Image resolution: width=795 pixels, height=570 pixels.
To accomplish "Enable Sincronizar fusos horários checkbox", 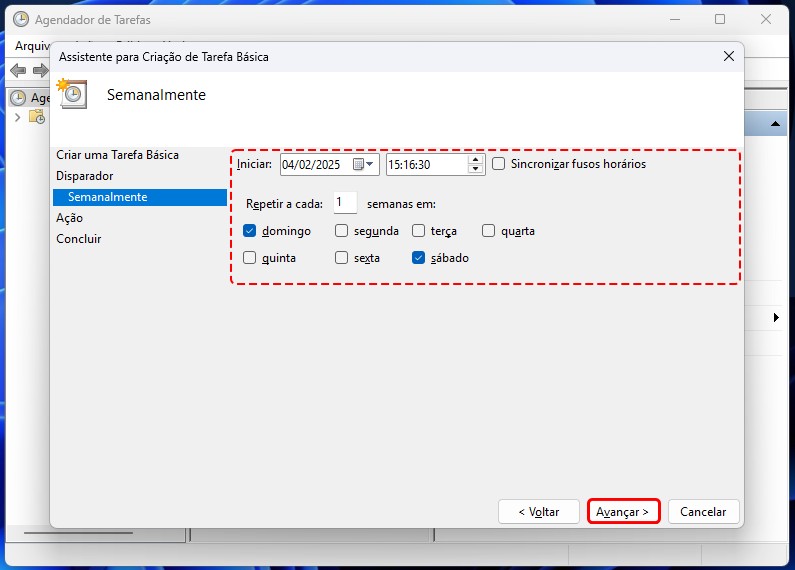I will coord(499,164).
